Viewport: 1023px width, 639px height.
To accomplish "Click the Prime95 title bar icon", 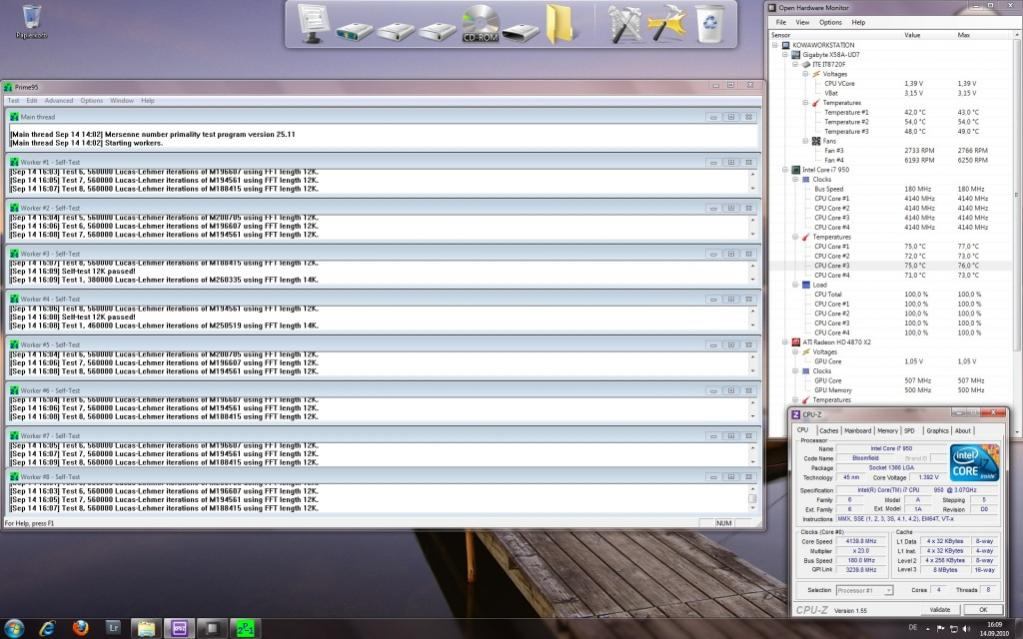I will 8,87.
